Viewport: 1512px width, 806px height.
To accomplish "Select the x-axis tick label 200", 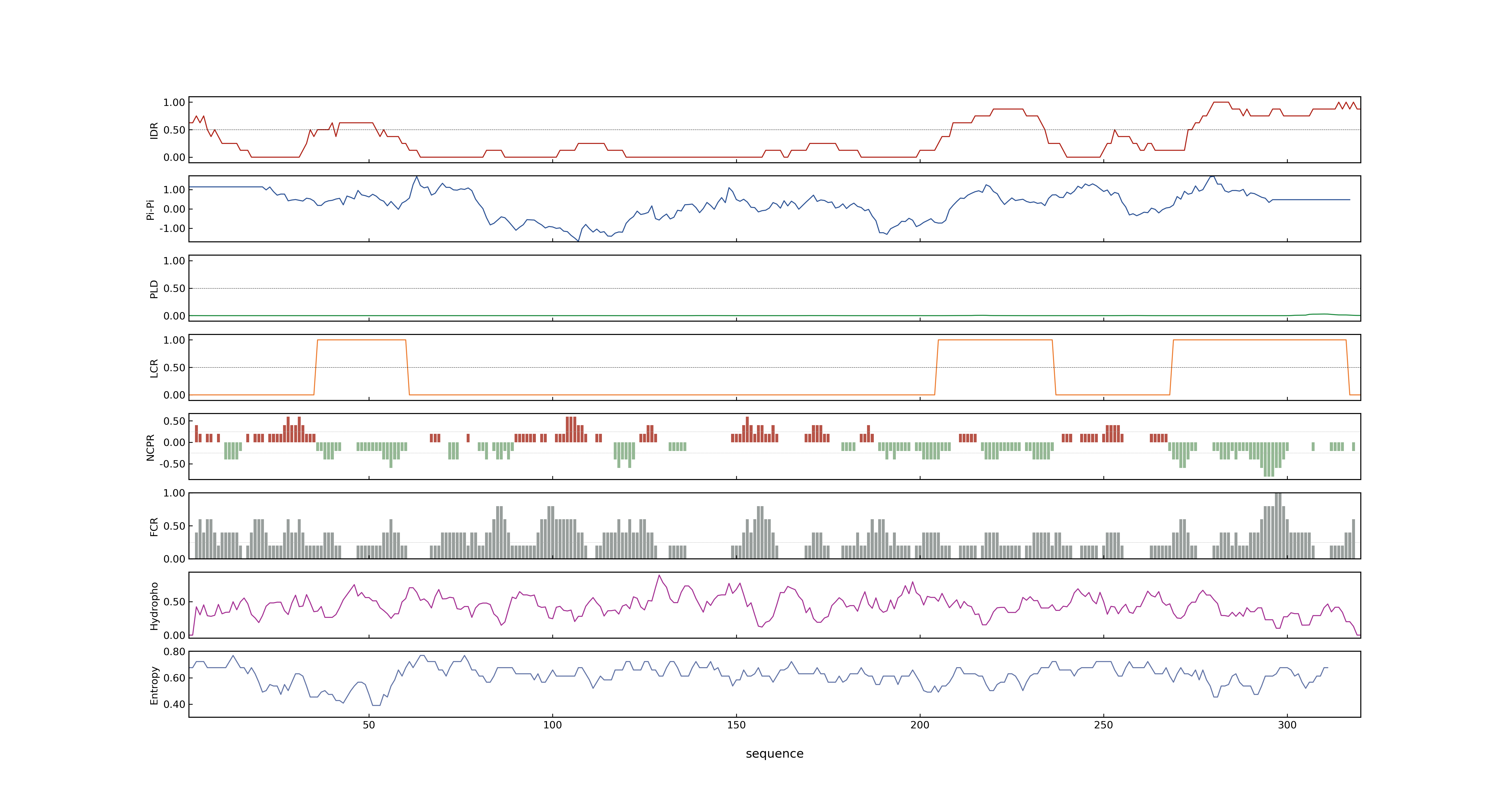I will coord(920,725).
